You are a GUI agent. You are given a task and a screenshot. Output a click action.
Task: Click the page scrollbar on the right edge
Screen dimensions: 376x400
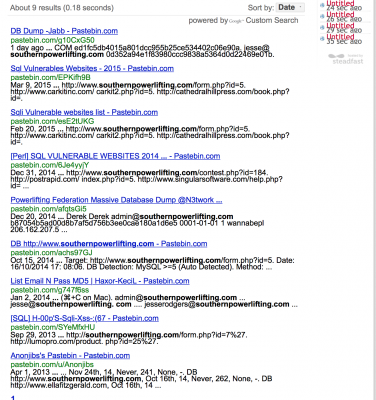coord(374,200)
